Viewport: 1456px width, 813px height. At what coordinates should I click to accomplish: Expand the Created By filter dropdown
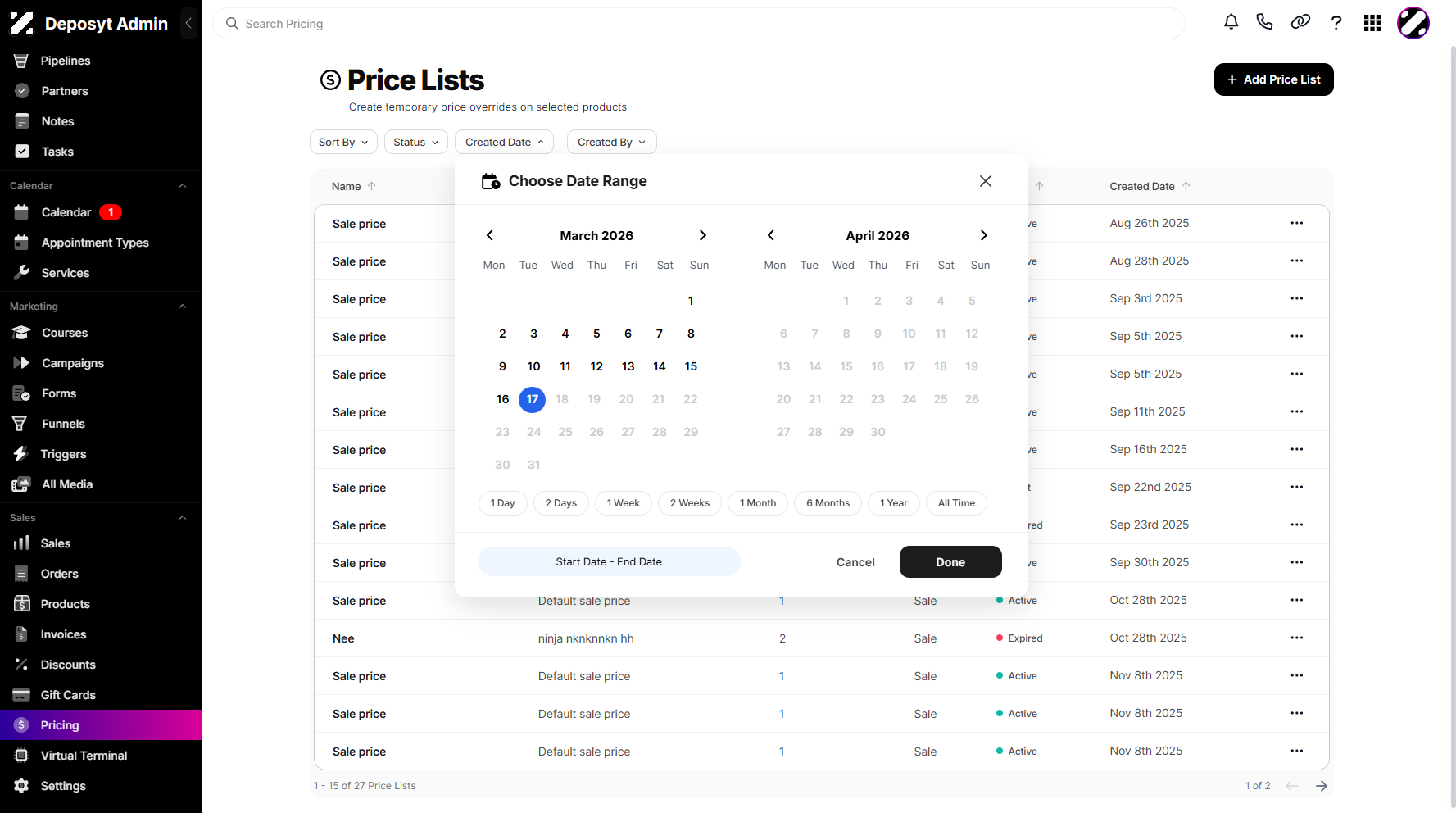(x=611, y=142)
